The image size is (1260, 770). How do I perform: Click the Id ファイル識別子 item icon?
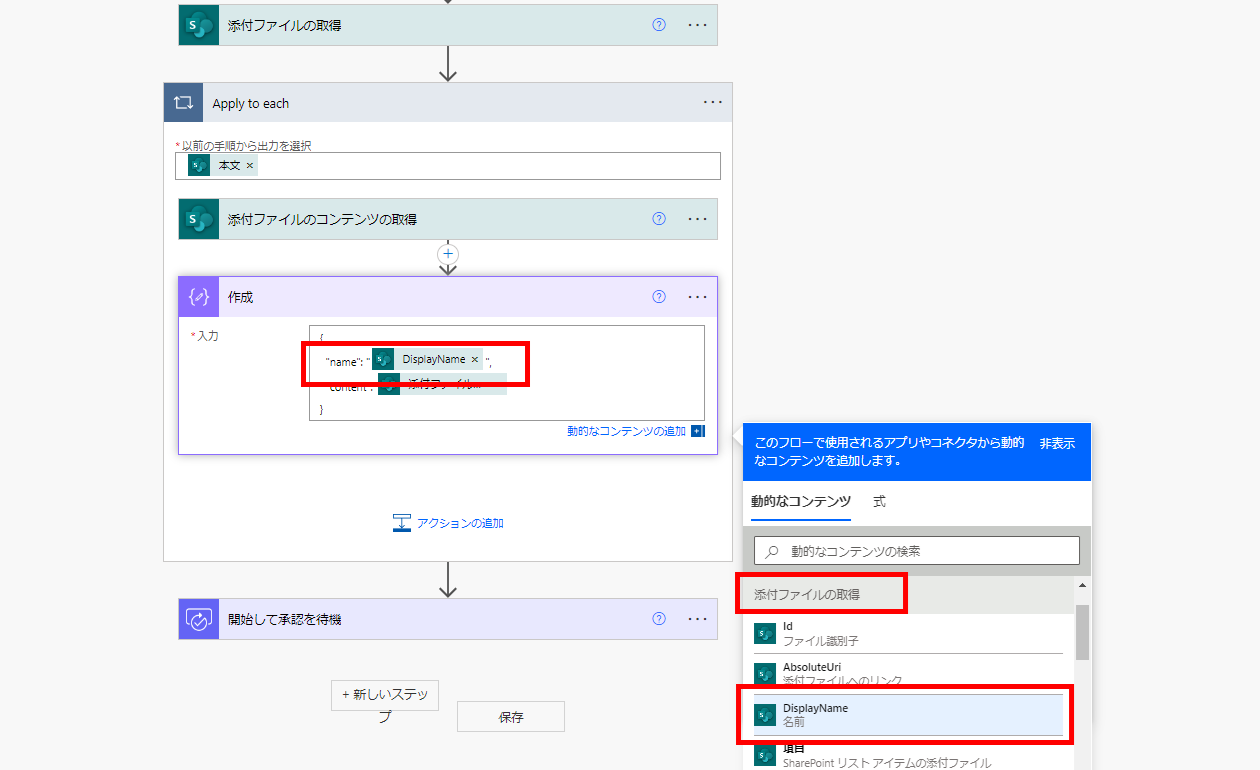click(x=765, y=632)
